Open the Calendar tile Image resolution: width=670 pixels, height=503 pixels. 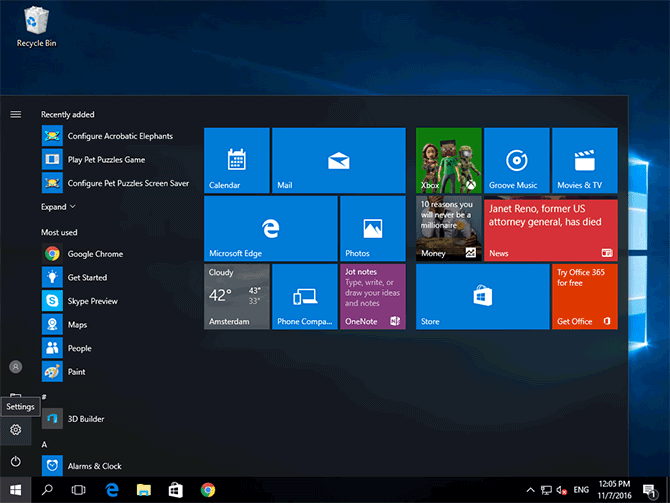click(237, 160)
